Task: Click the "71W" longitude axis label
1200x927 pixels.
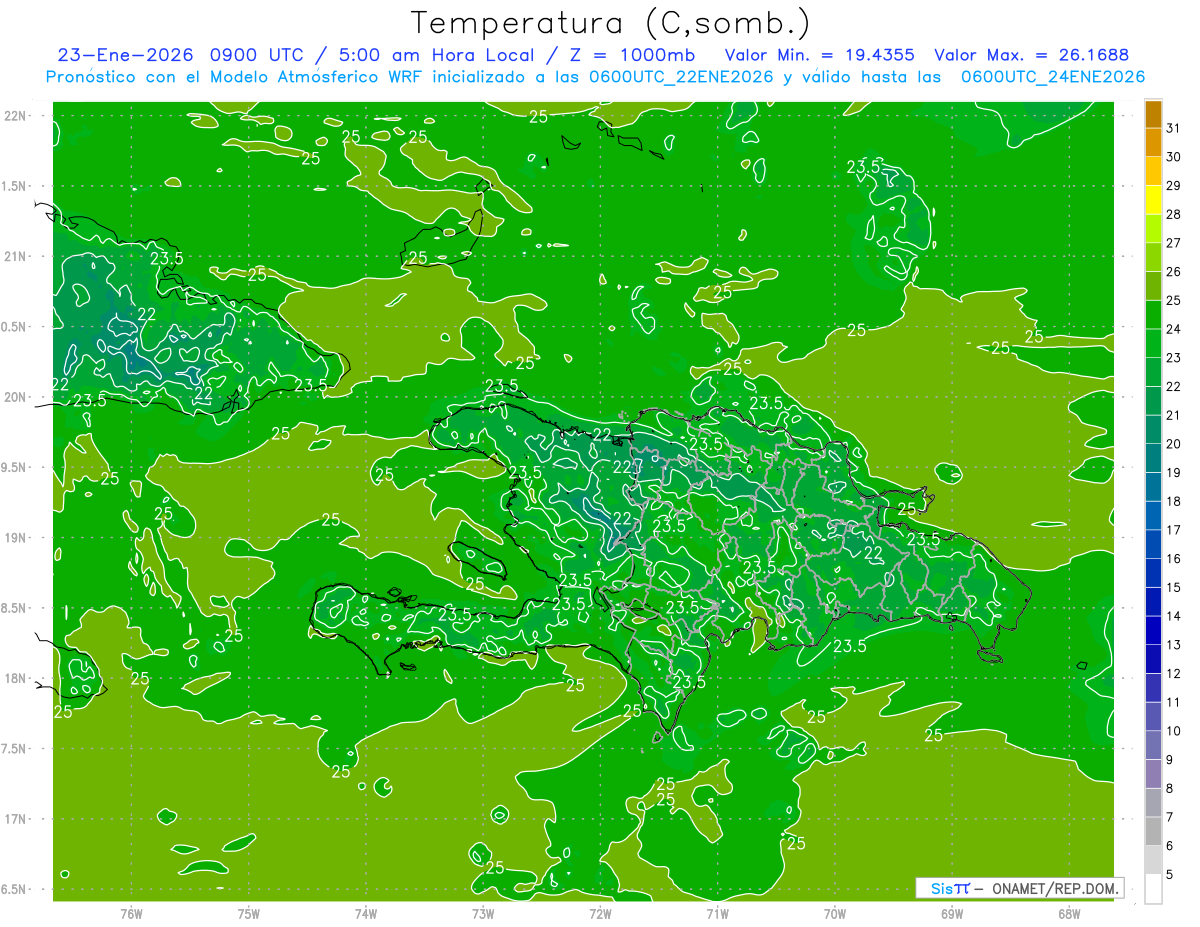Action: click(x=717, y=913)
